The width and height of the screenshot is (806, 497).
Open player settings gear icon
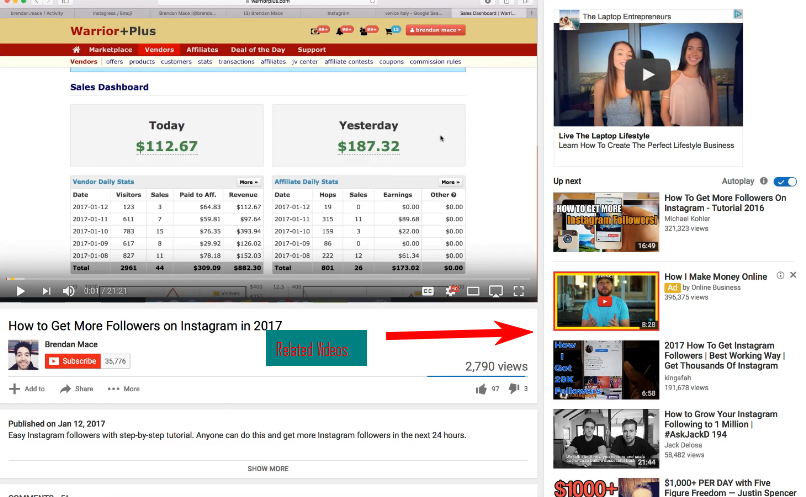point(450,291)
